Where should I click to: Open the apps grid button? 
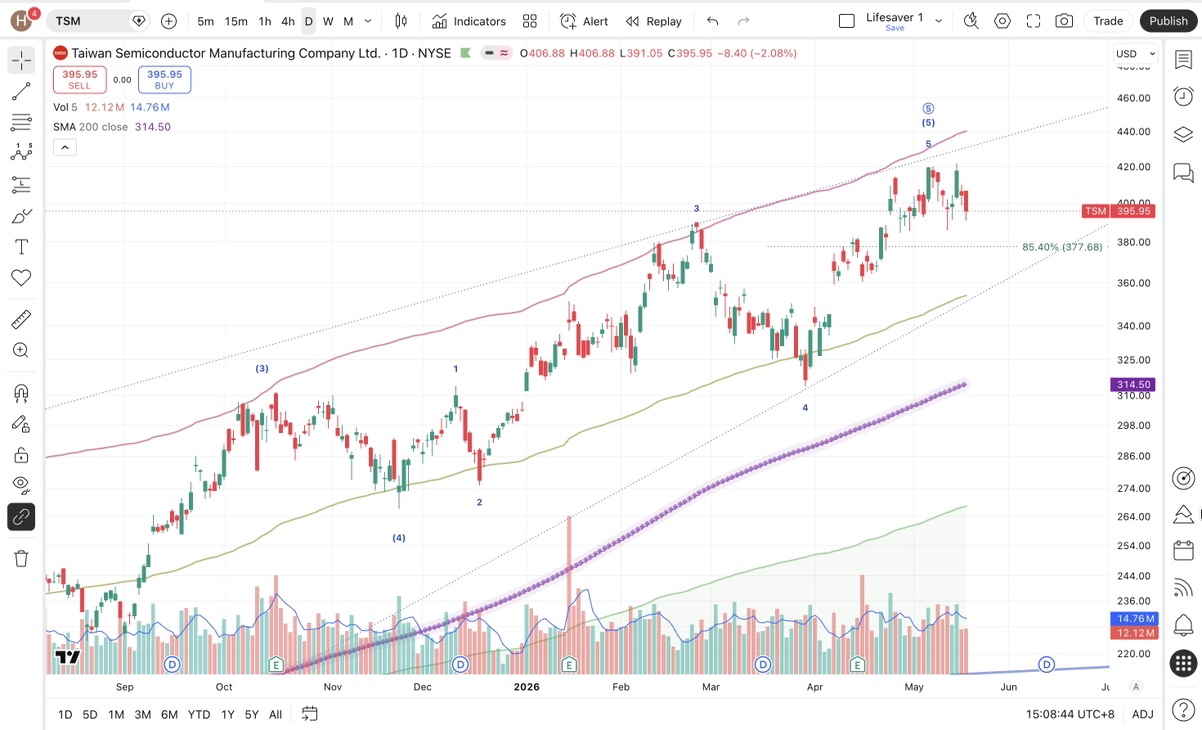[1184, 663]
